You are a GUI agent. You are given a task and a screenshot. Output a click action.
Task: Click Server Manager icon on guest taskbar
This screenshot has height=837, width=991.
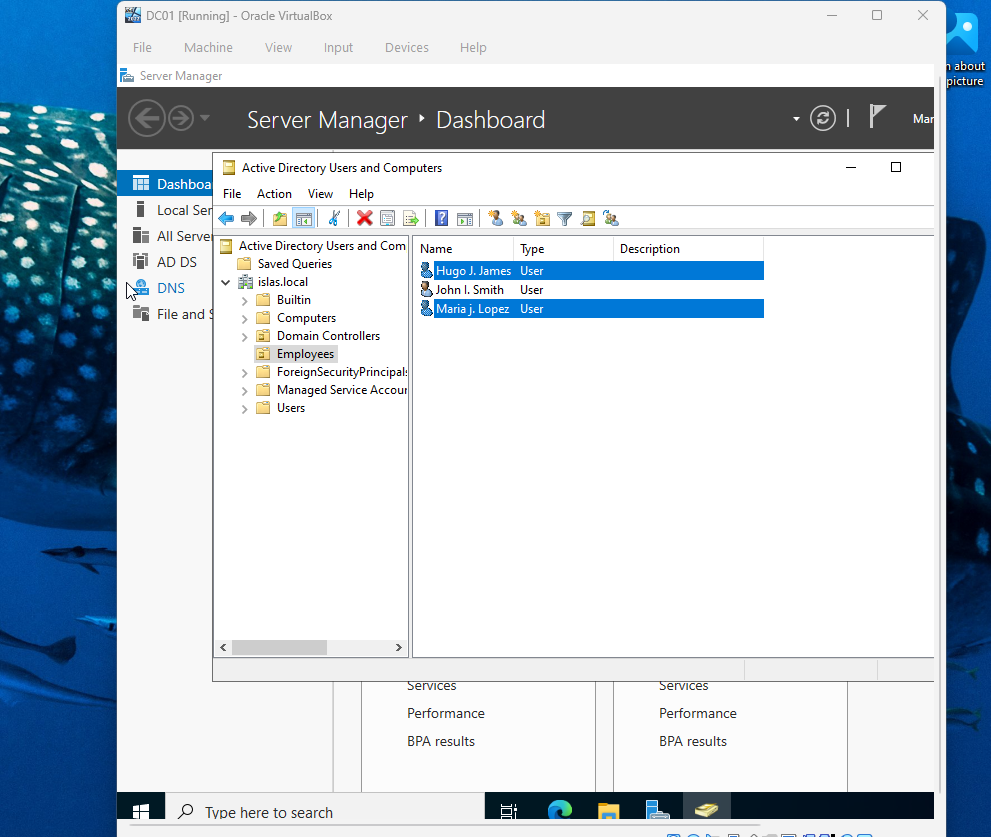[657, 810]
